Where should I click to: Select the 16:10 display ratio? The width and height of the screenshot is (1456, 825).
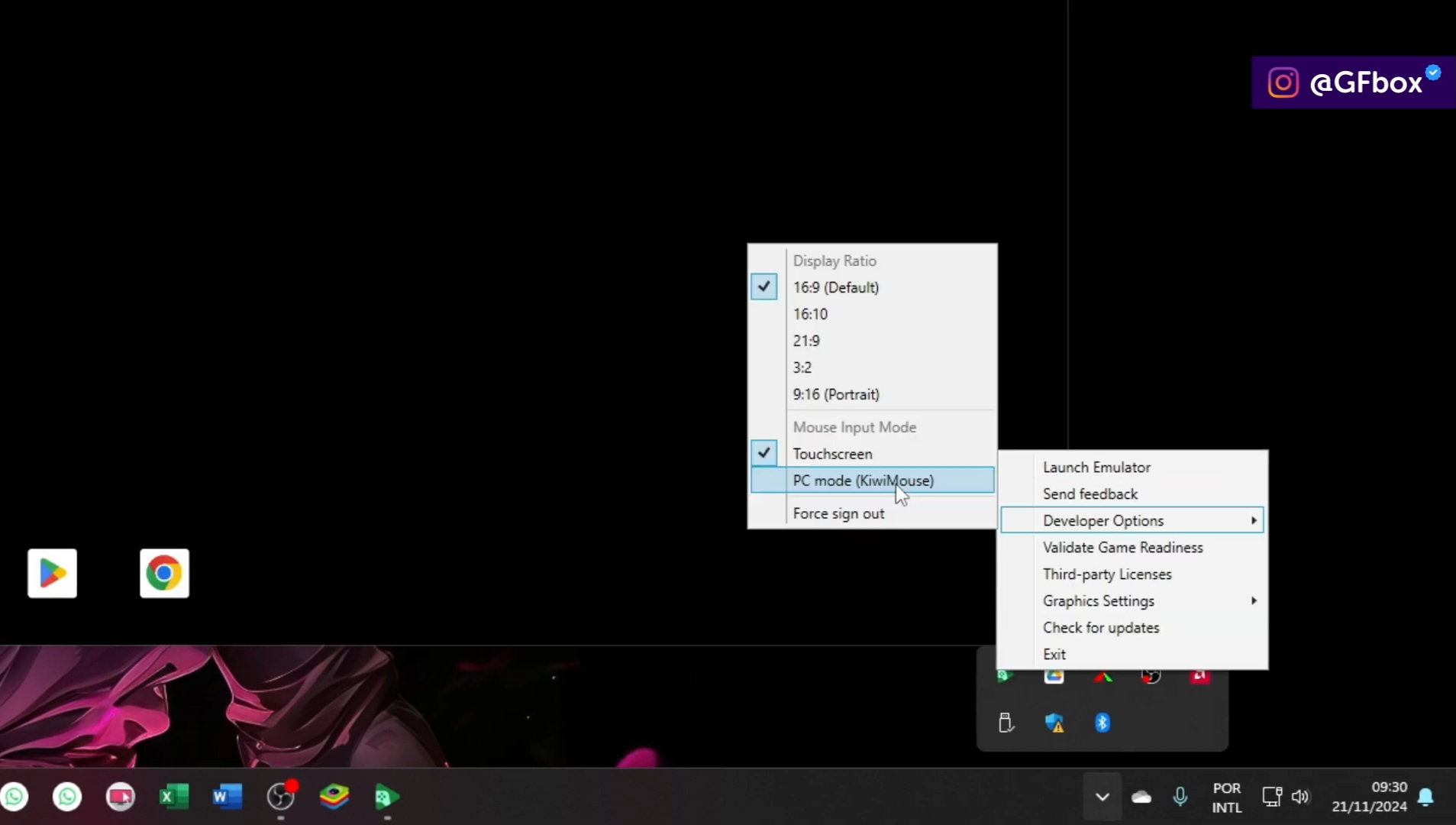[x=811, y=313]
